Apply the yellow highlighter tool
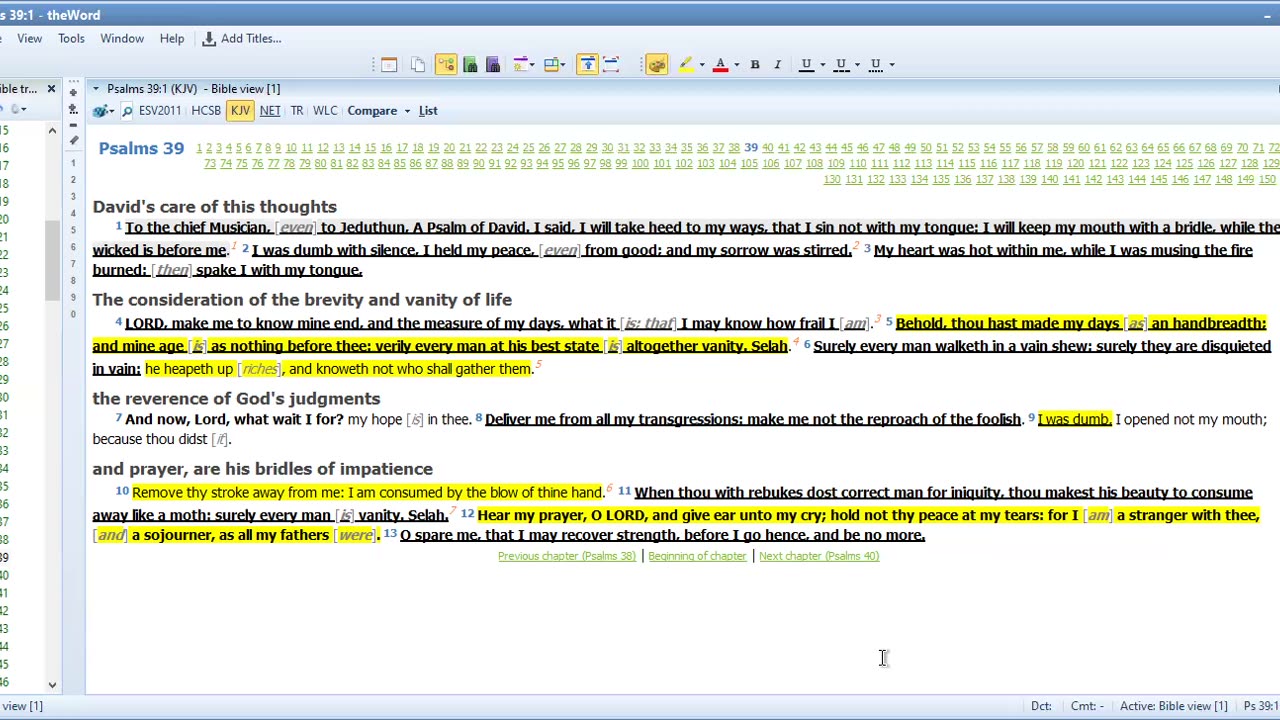The height and width of the screenshot is (720, 1280). tap(687, 64)
